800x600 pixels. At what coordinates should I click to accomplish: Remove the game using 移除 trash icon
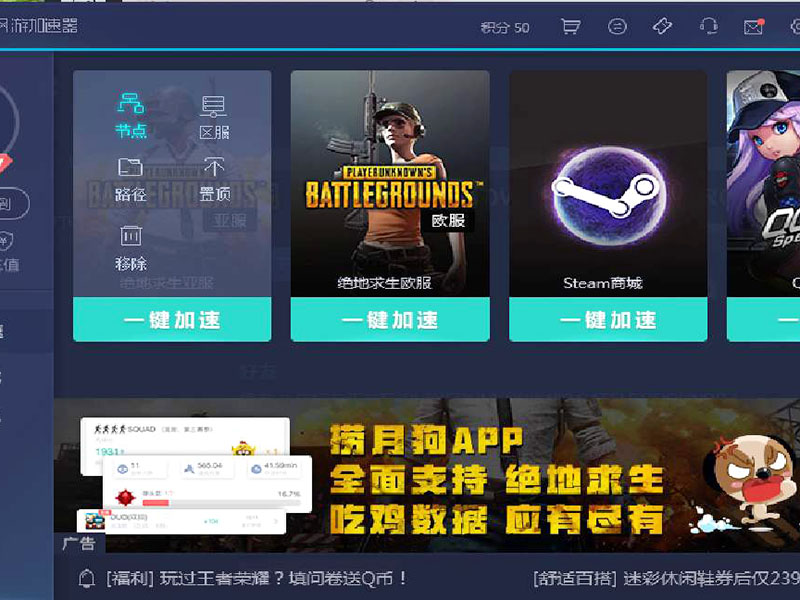click(131, 247)
